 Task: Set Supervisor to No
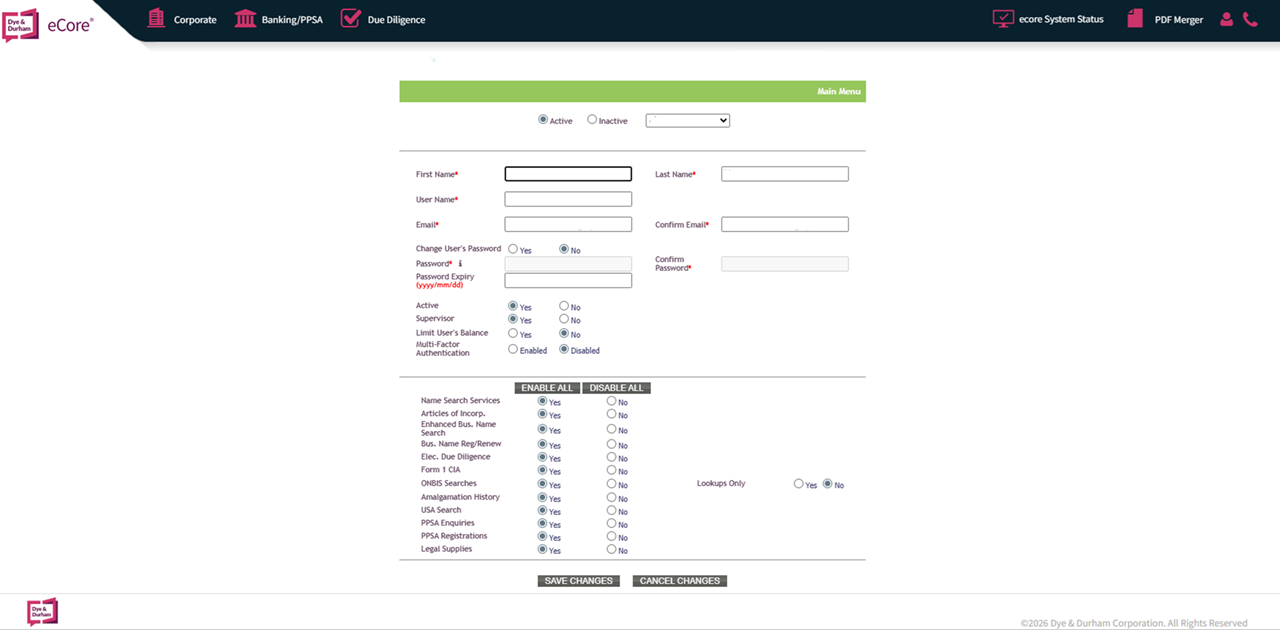[x=564, y=319]
